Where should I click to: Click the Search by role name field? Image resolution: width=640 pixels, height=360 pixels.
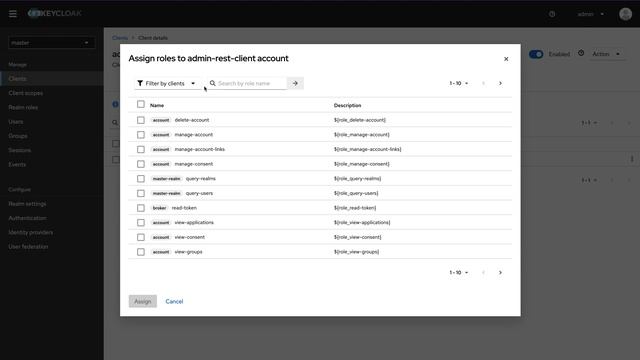pyautogui.click(x=251, y=83)
